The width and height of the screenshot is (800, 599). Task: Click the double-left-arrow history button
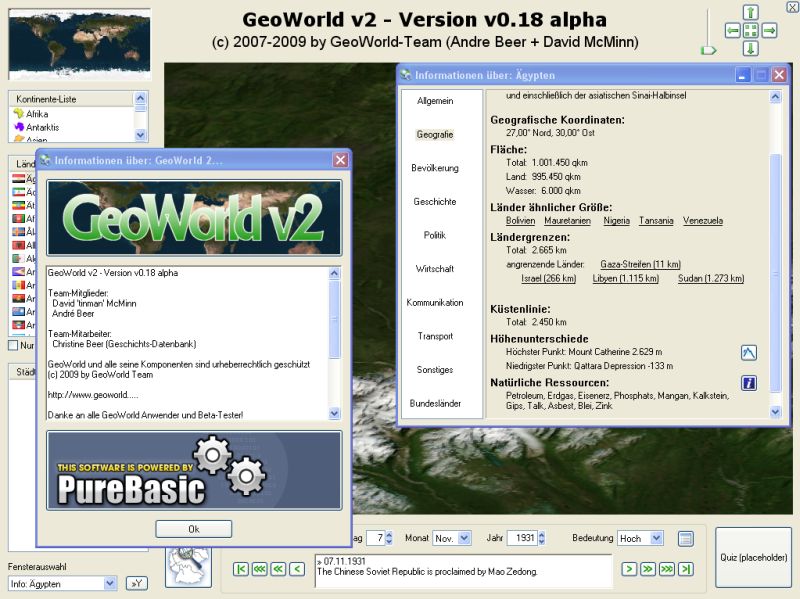[x=279, y=569]
